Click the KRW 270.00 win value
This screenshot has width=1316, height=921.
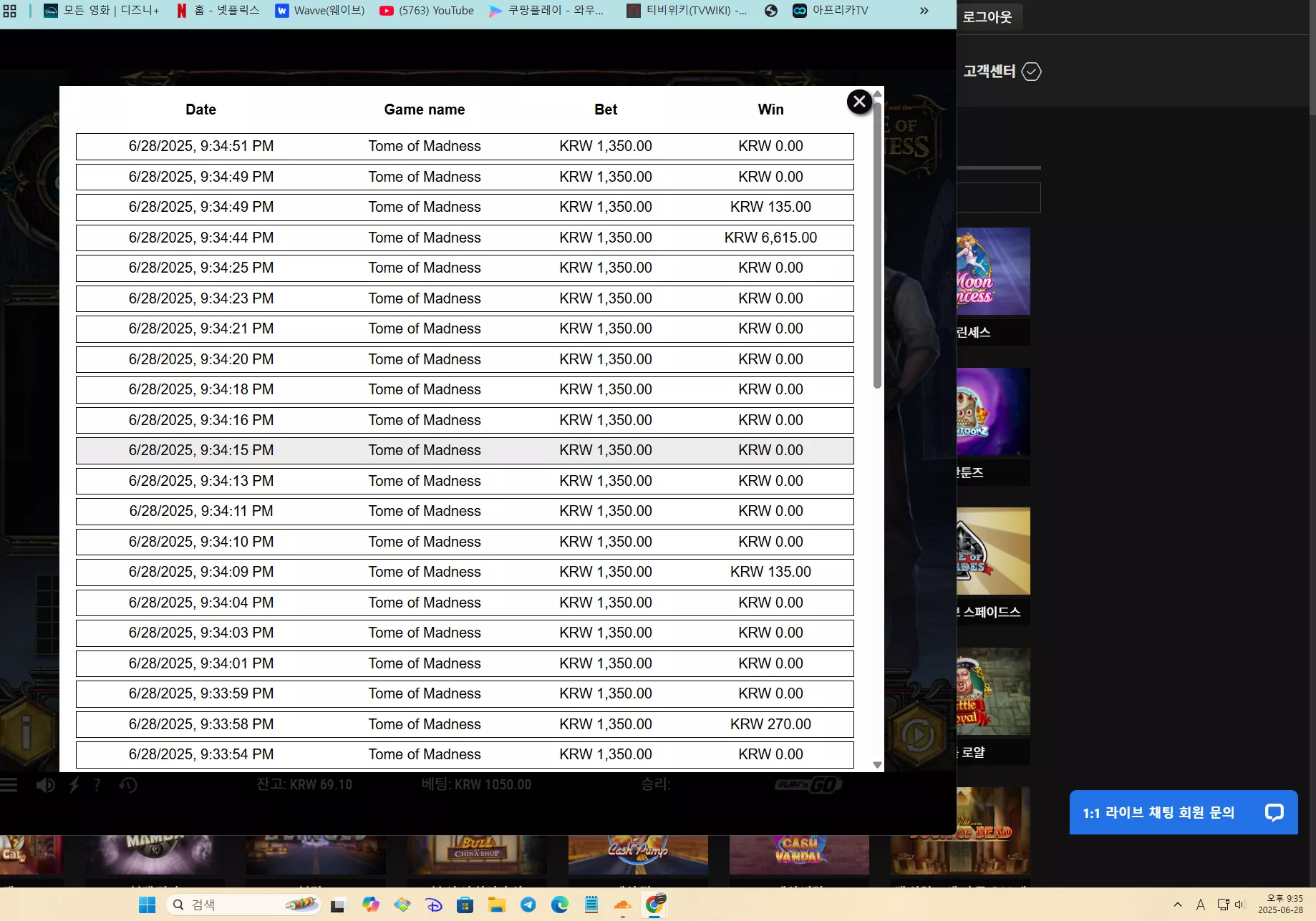[770, 724]
